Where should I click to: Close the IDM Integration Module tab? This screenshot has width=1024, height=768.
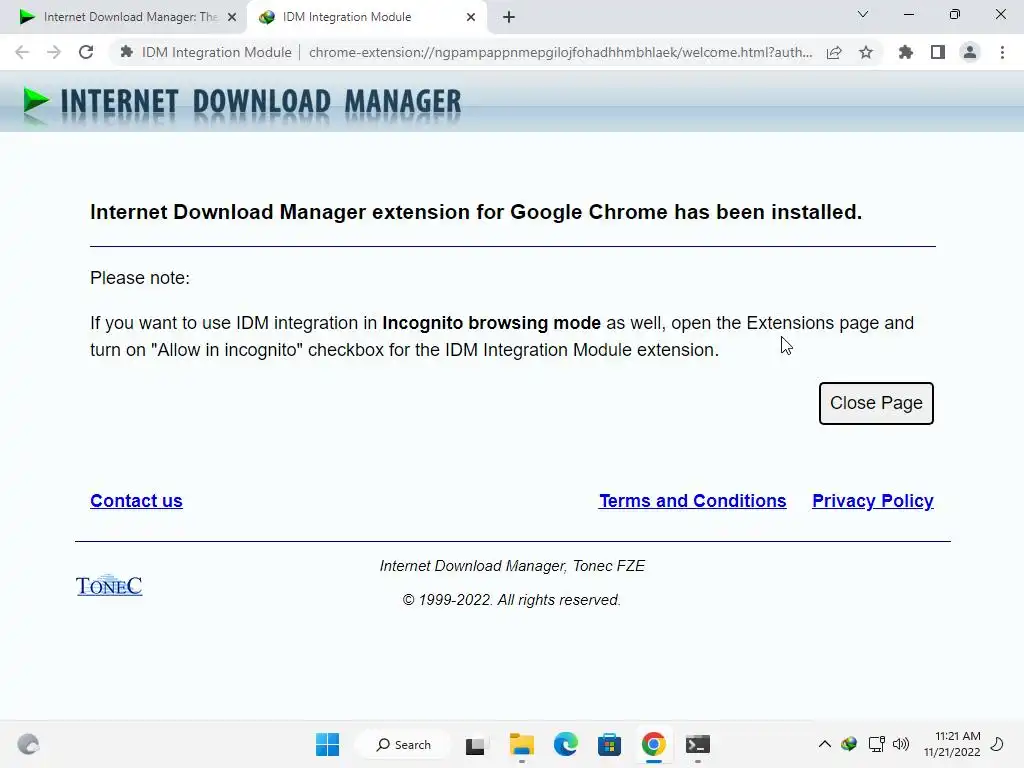(471, 17)
